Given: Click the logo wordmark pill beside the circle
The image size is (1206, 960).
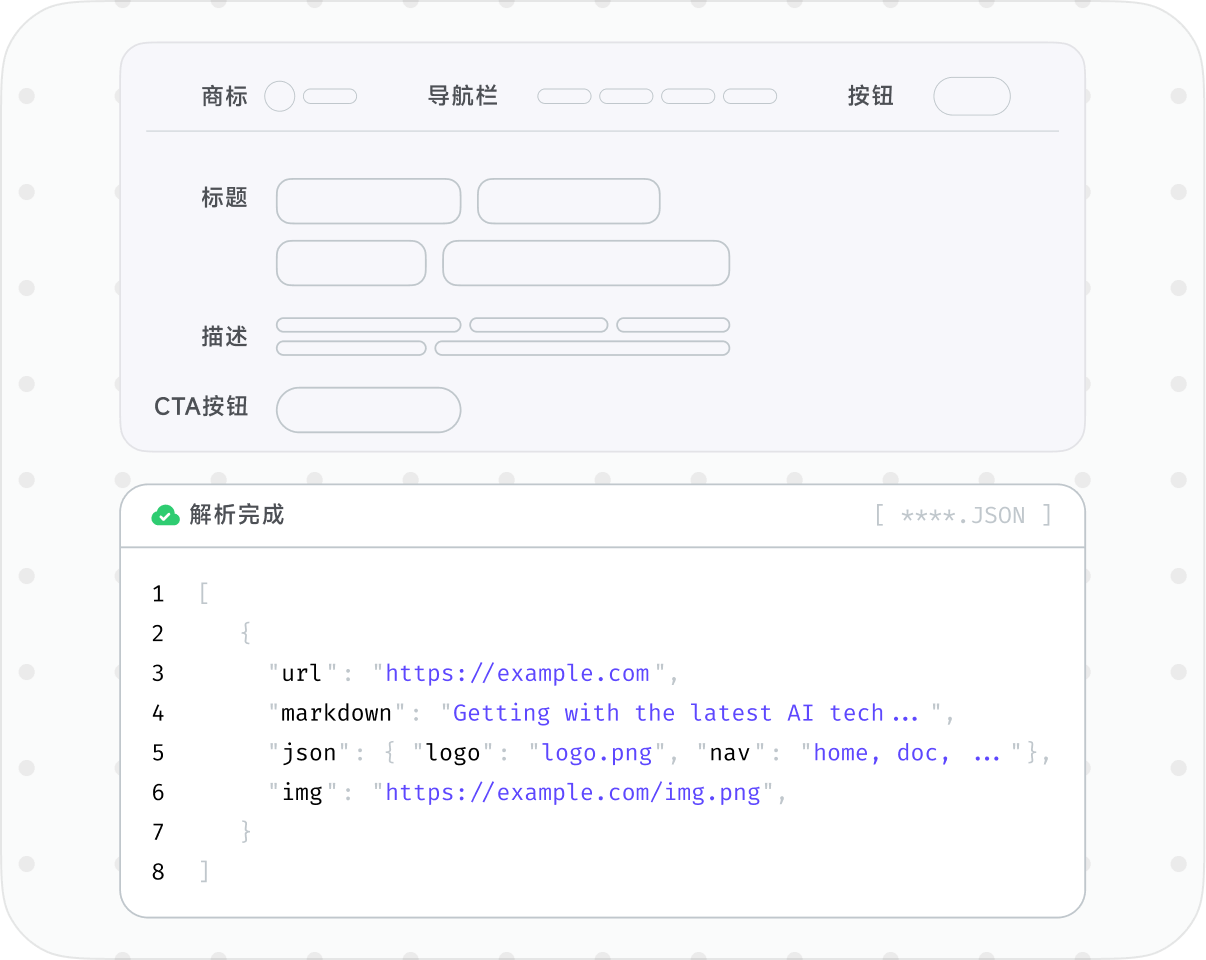Looking at the screenshot, I should [331, 96].
